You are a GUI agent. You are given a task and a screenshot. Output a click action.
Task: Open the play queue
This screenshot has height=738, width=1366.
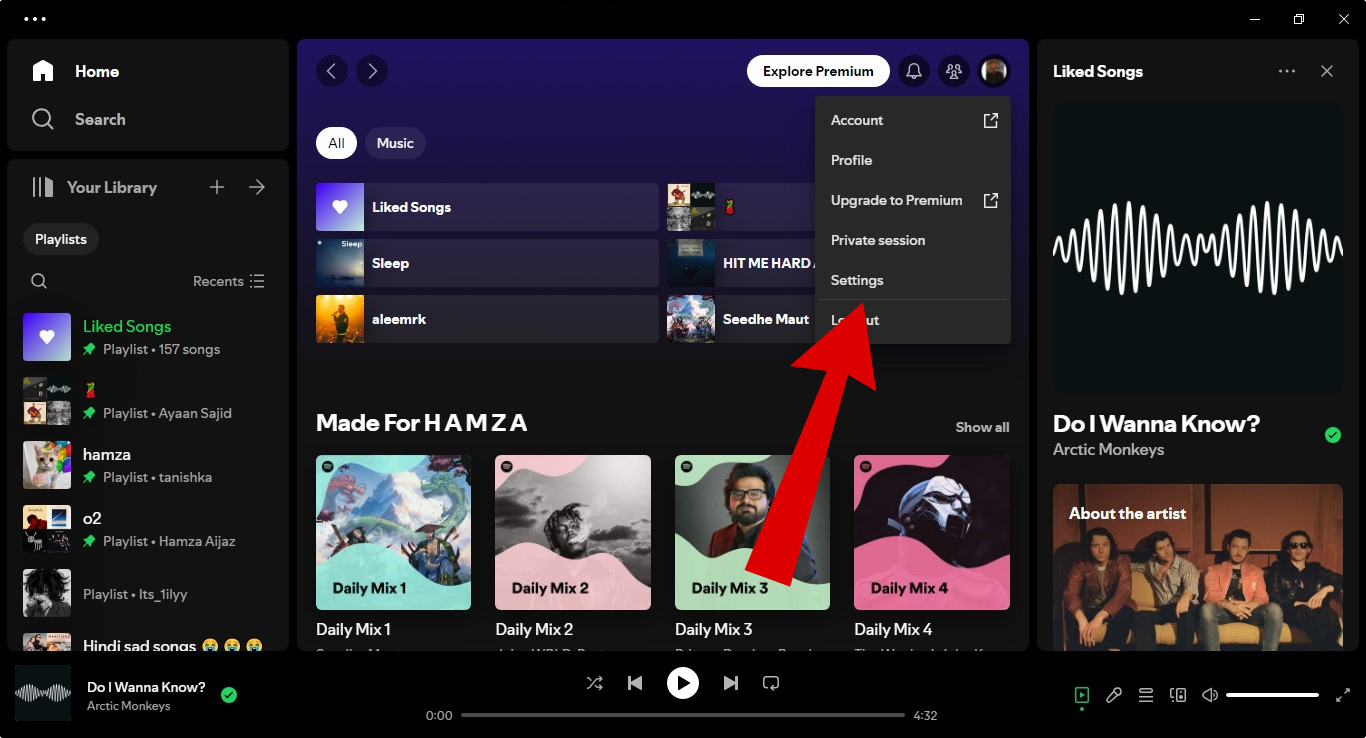[1146, 695]
